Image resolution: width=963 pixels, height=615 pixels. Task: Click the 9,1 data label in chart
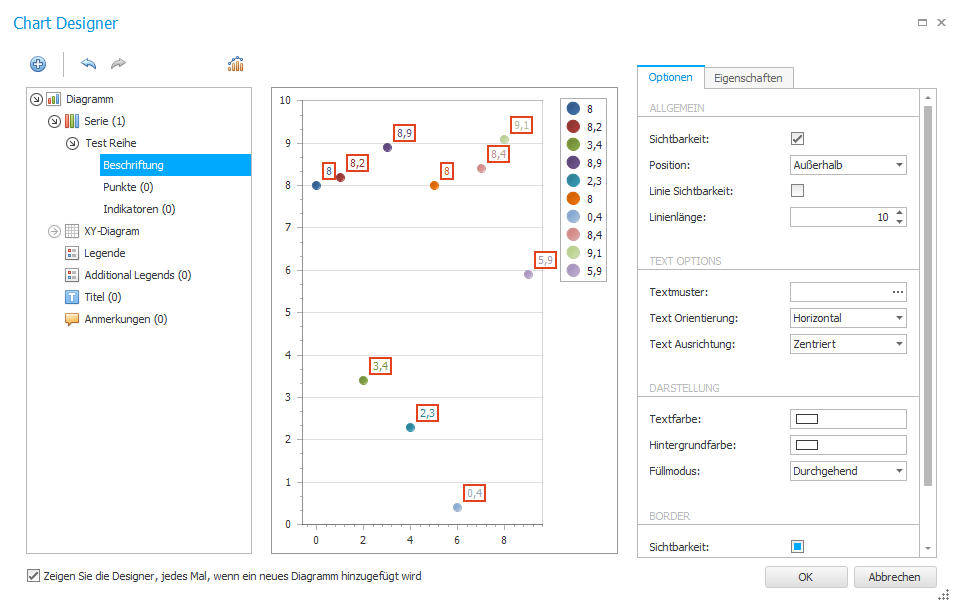[x=521, y=125]
